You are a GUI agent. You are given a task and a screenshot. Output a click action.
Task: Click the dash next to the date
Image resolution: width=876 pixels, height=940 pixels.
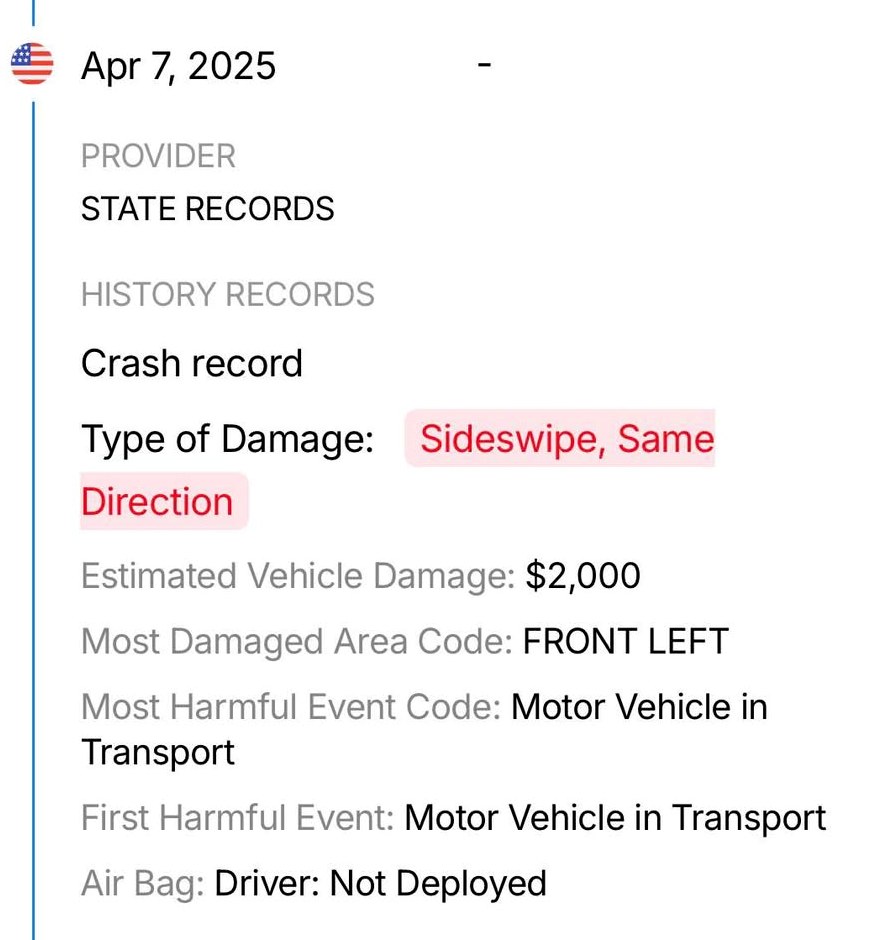(x=484, y=64)
